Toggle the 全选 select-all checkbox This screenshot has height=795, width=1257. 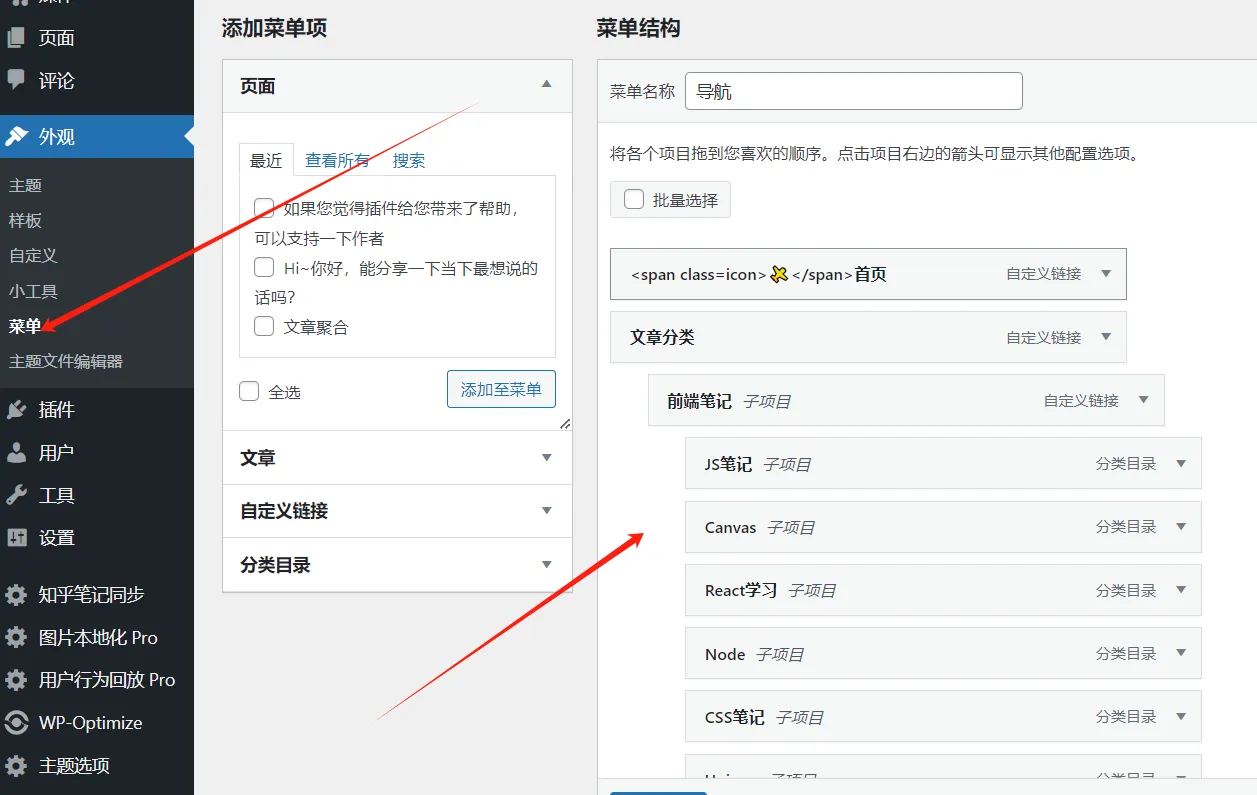[x=249, y=391]
